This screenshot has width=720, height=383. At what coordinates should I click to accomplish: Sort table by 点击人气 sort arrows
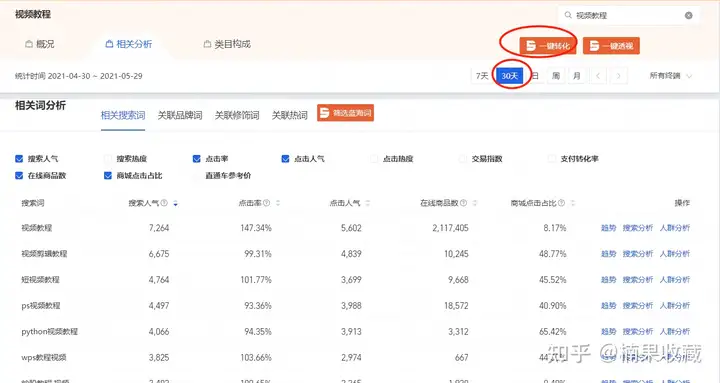click(367, 203)
